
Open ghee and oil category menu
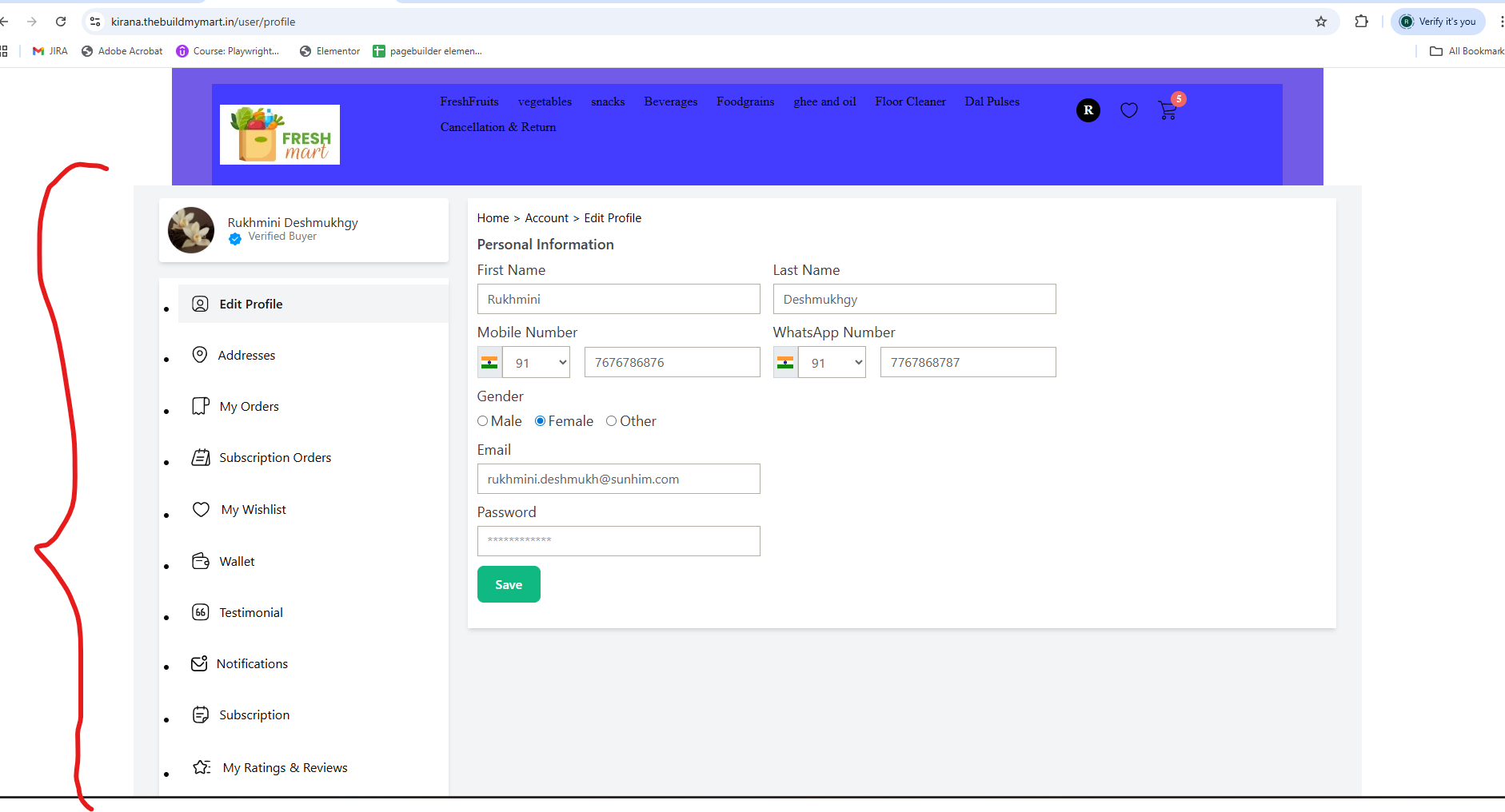point(824,101)
